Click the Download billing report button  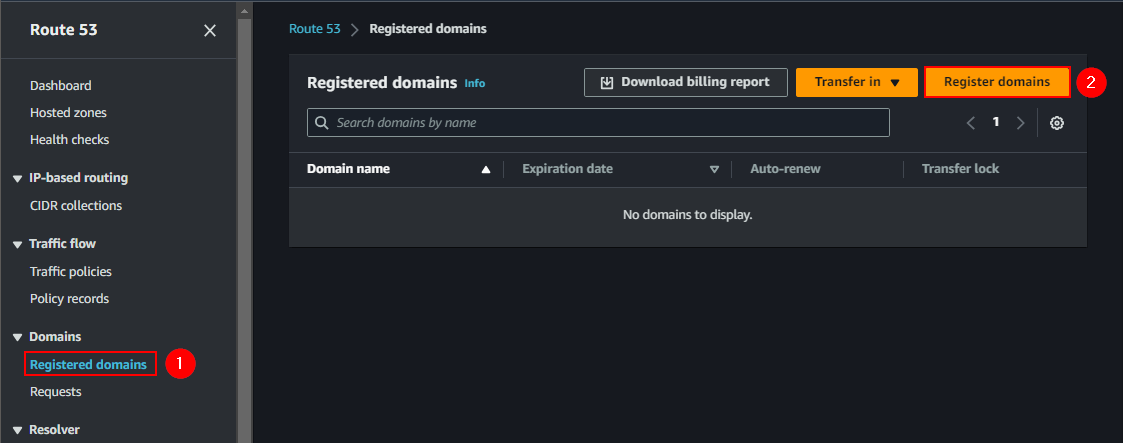[x=686, y=82]
